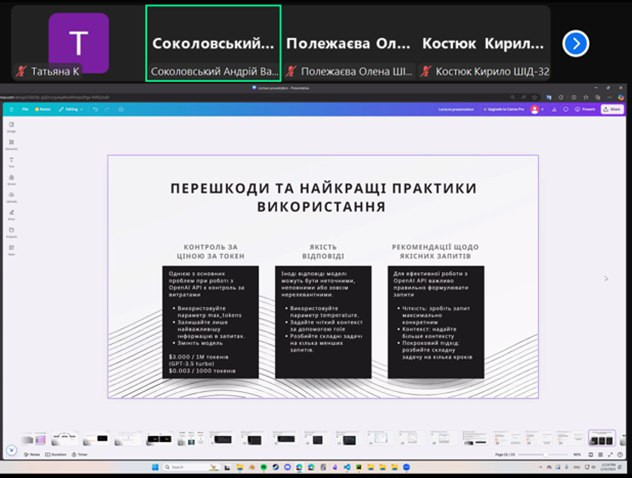Viewport: 632px width, 478px height.
Task: Click the browser address bar URL
Action: tap(54, 97)
